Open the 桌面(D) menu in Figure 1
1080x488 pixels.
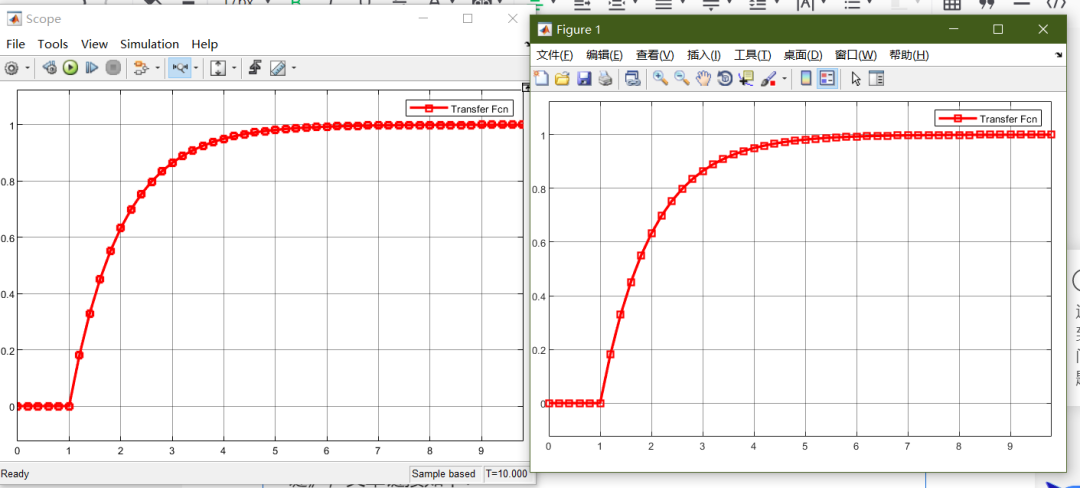[x=803, y=55]
